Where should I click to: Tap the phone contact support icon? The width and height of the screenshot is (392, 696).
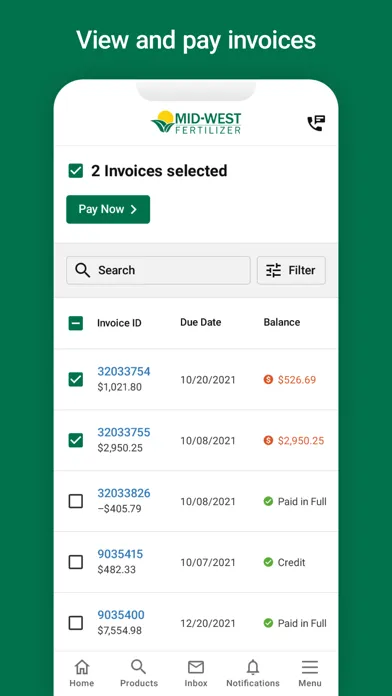[x=317, y=123]
